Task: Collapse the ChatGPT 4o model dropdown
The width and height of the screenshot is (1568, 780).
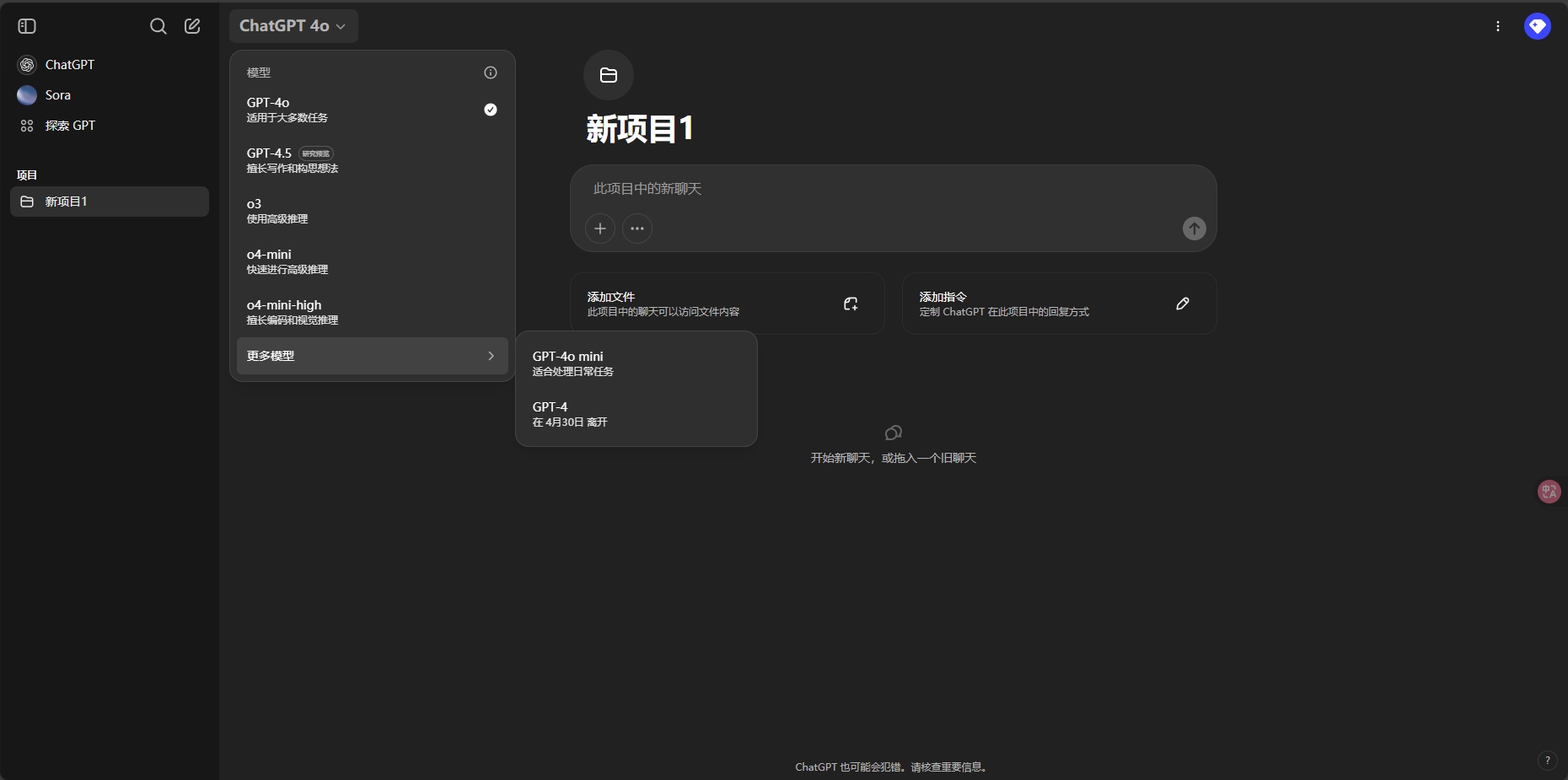Action: point(293,26)
